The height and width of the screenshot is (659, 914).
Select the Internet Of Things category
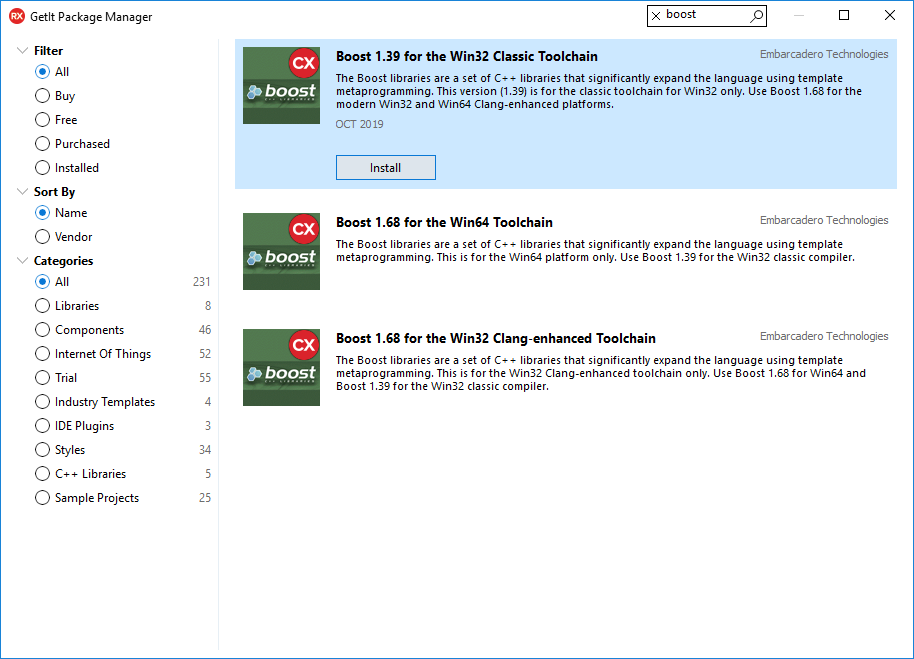(x=42, y=354)
